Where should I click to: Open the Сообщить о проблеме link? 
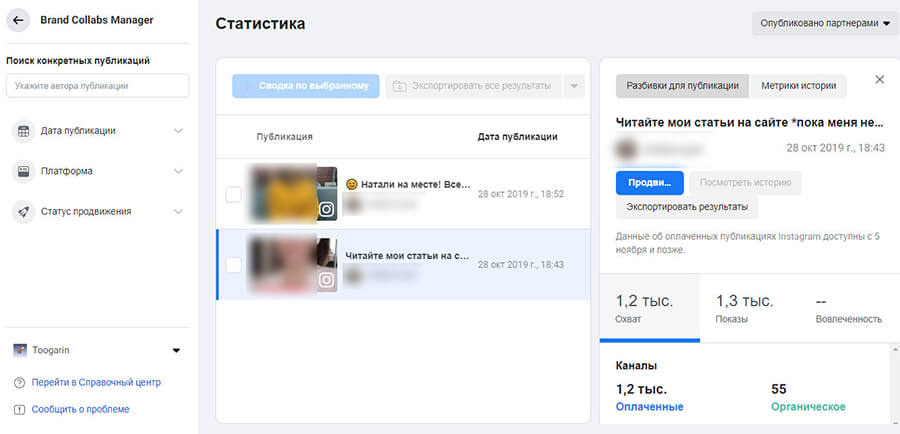(80, 410)
